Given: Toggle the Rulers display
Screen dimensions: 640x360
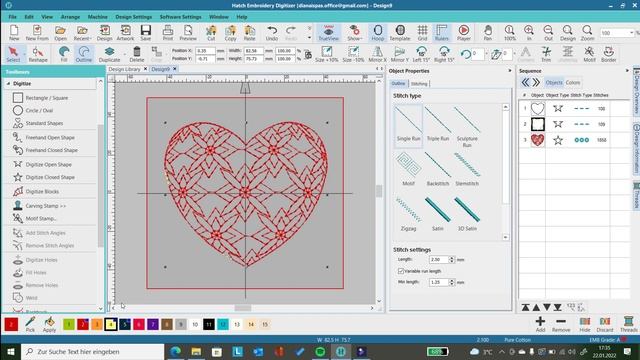Looking at the screenshot, I should click(x=441, y=33).
